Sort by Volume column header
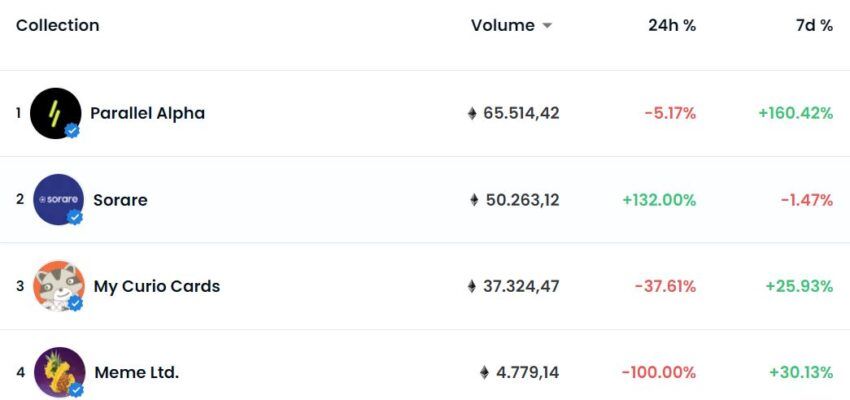 [503, 25]
